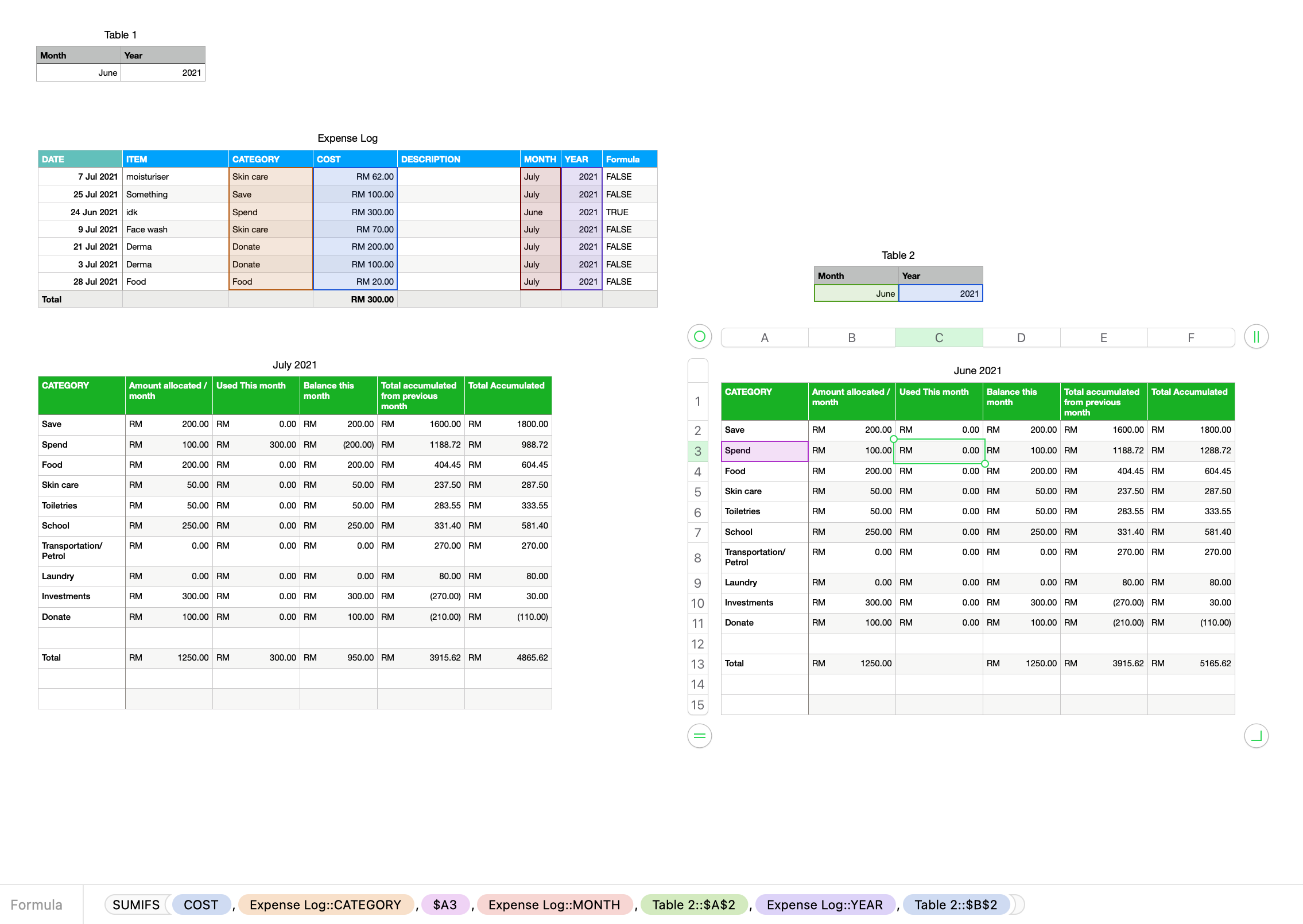
Task: Select the row 13 header
Action: 697,664
